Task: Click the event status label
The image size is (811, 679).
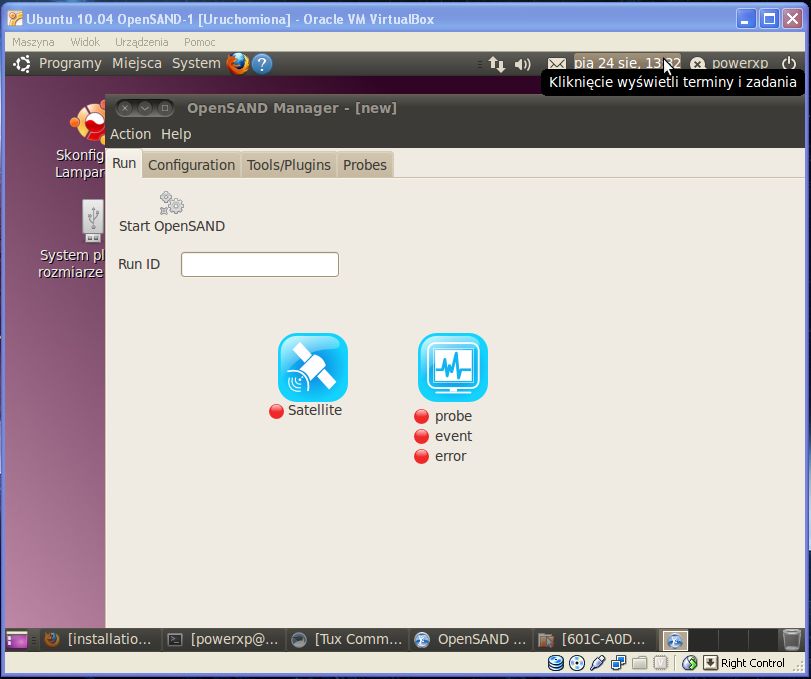Action: [x=453, y=436]
